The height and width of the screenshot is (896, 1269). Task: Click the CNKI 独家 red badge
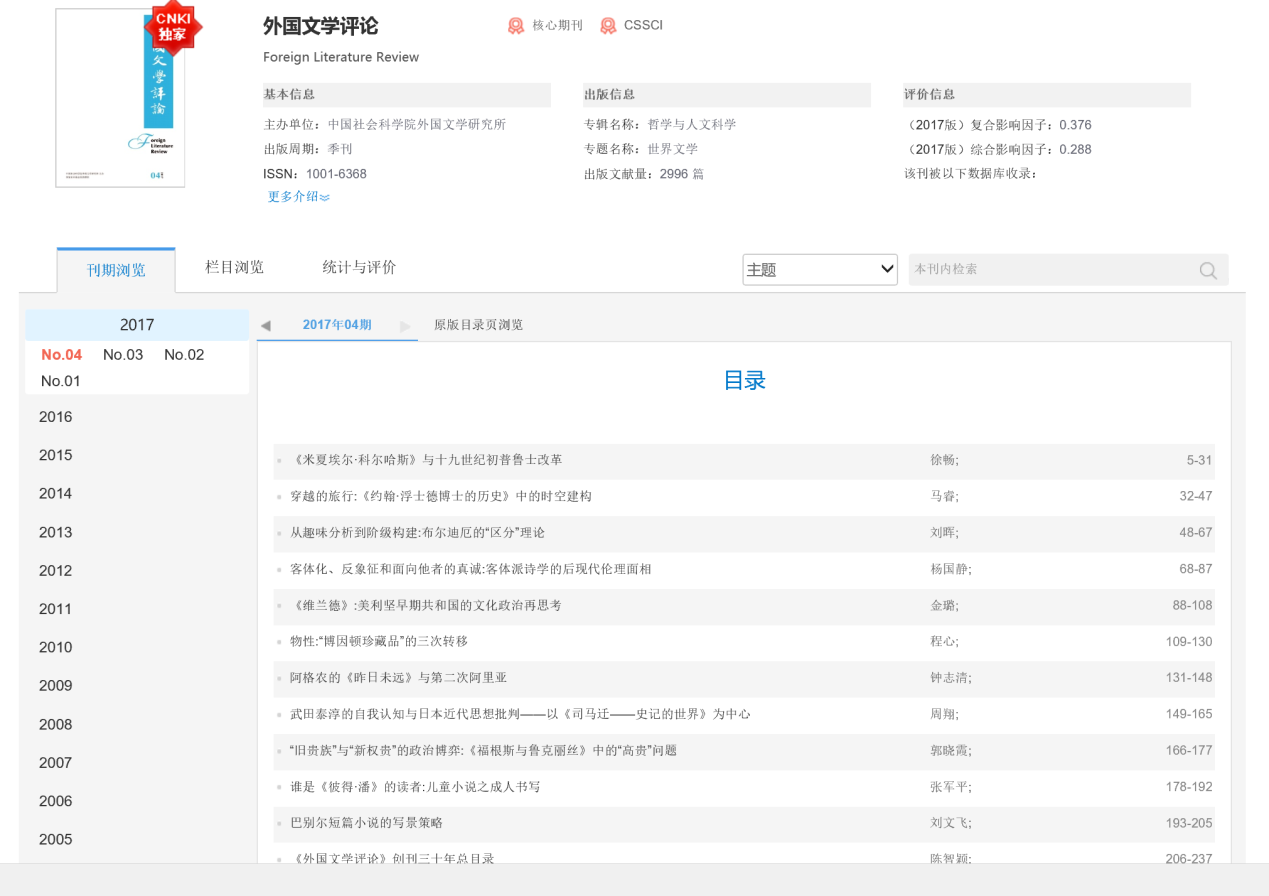coord(171,28)
